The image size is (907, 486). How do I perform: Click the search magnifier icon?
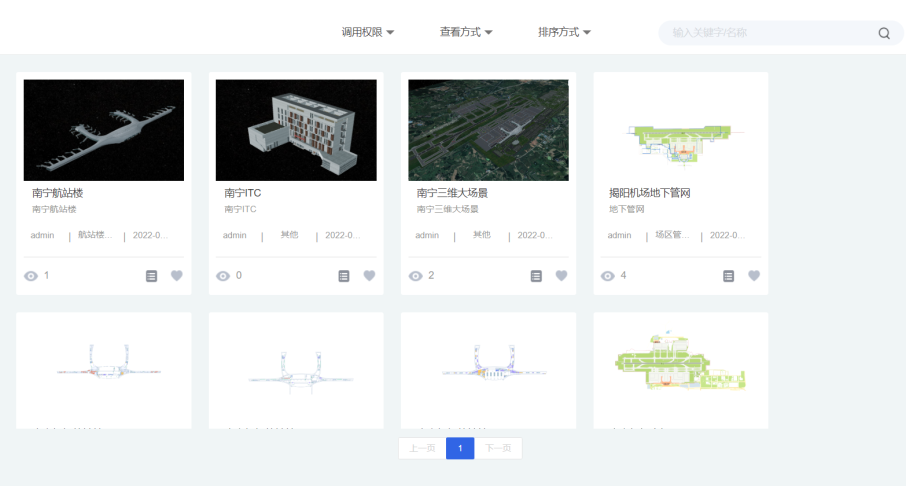tap(884, 33)
